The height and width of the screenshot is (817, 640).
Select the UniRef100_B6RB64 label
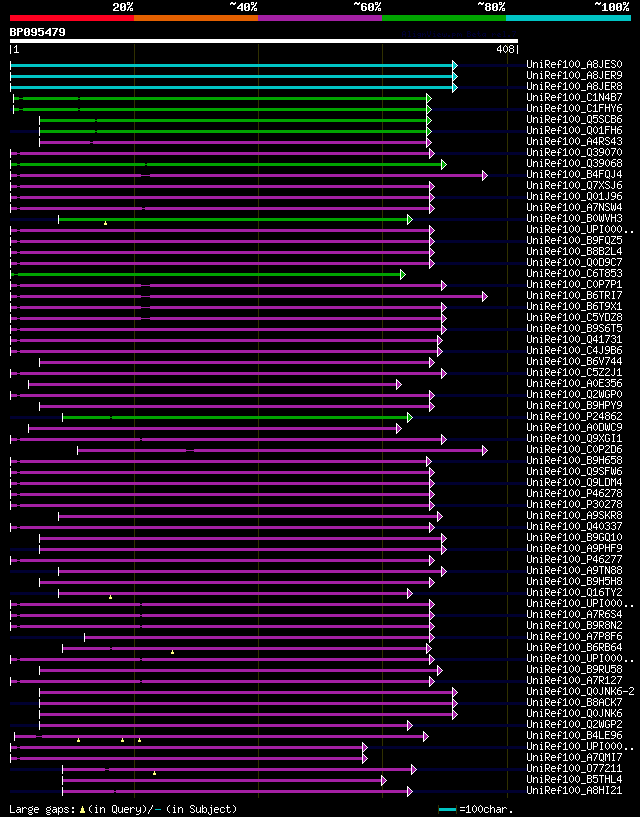click(x=574, y=648)
